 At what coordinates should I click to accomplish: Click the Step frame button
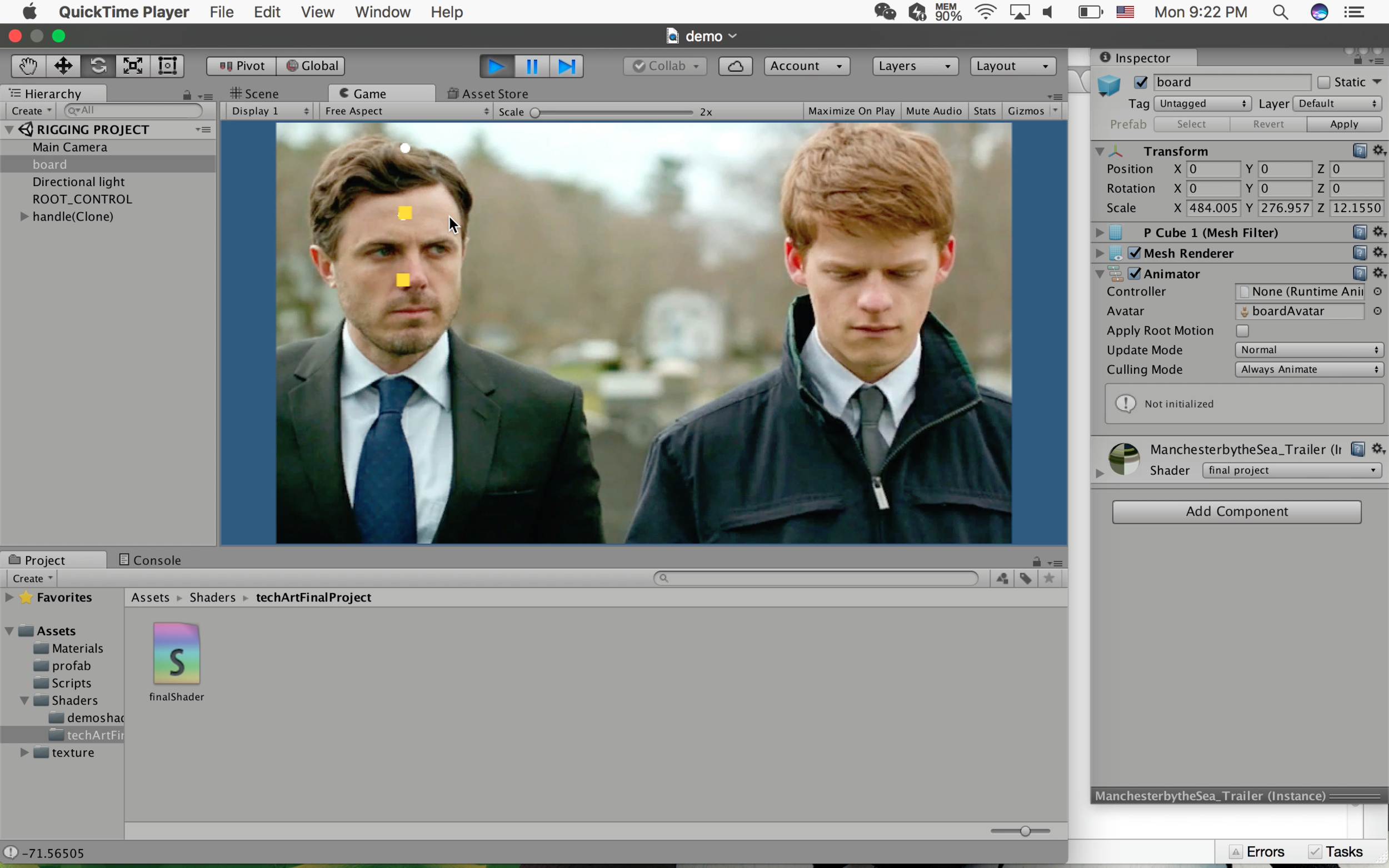pos(567,66)
